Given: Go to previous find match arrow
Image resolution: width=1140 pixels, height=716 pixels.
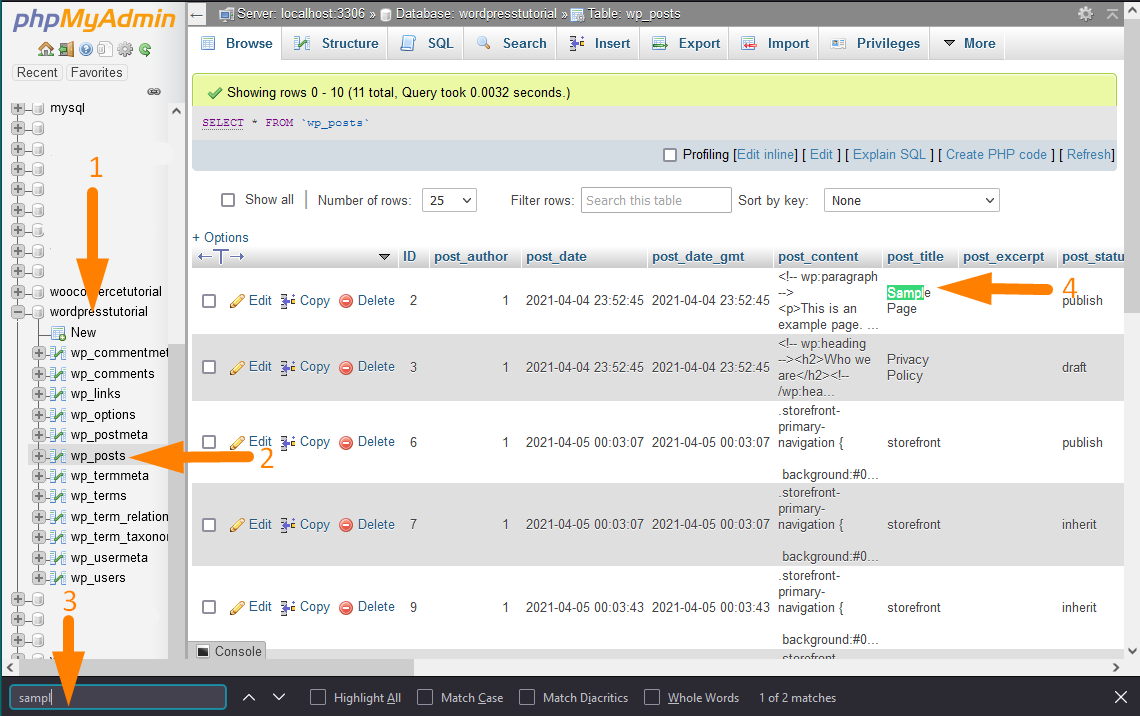Looking at the screenshot, I should 249,697.
